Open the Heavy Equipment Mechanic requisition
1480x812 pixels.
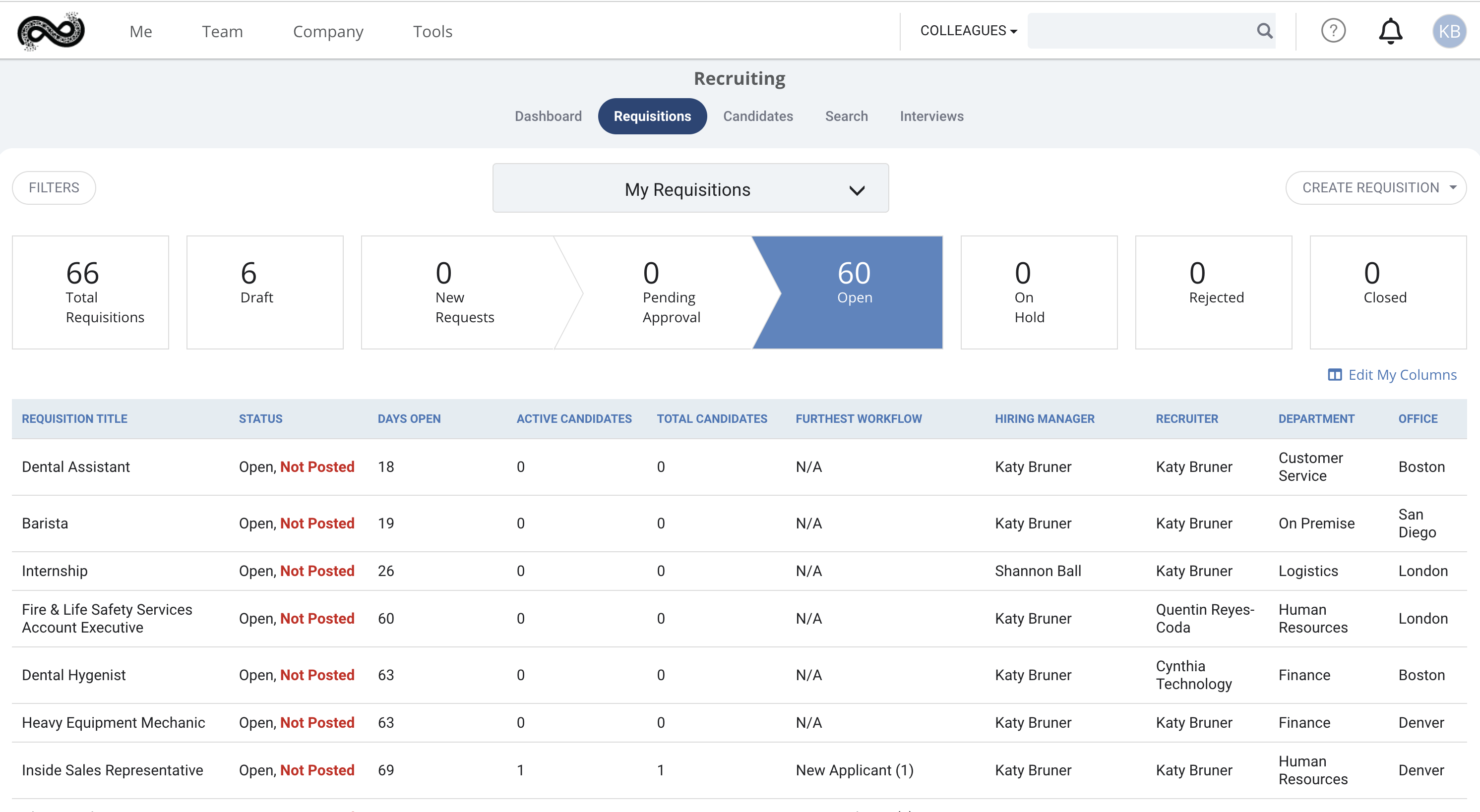click(x=113, y=722)
